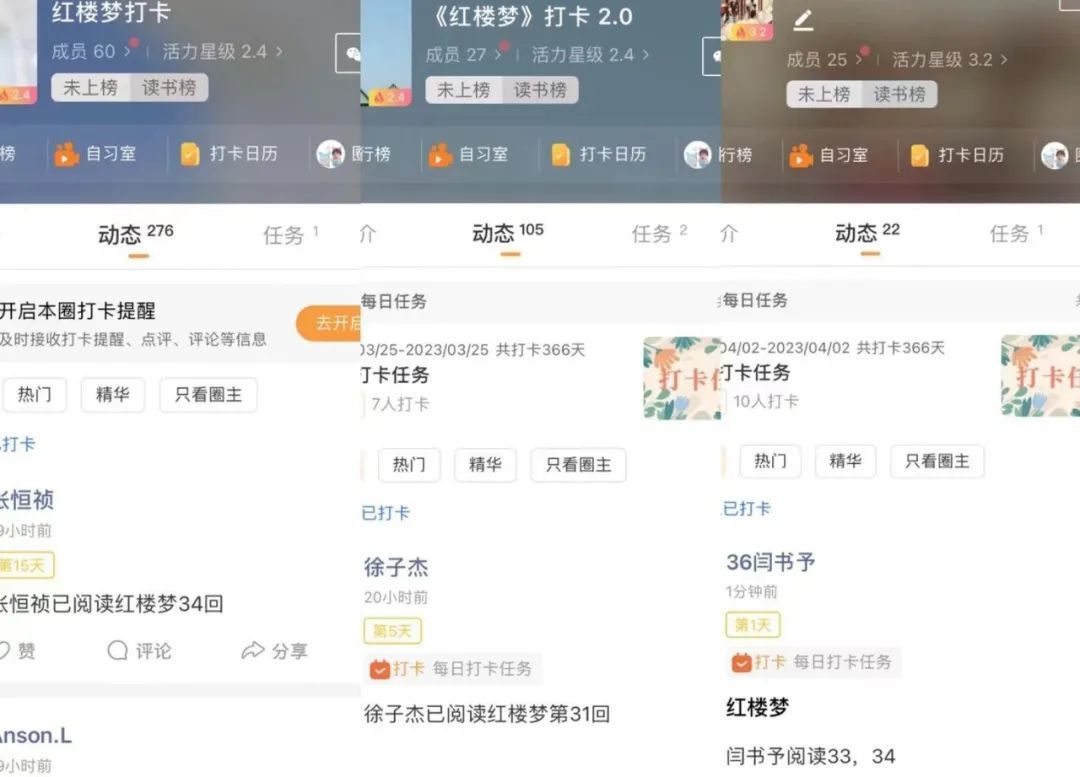
Task: Select the 动态 105 tab
Action: click(x=508, y=234)
